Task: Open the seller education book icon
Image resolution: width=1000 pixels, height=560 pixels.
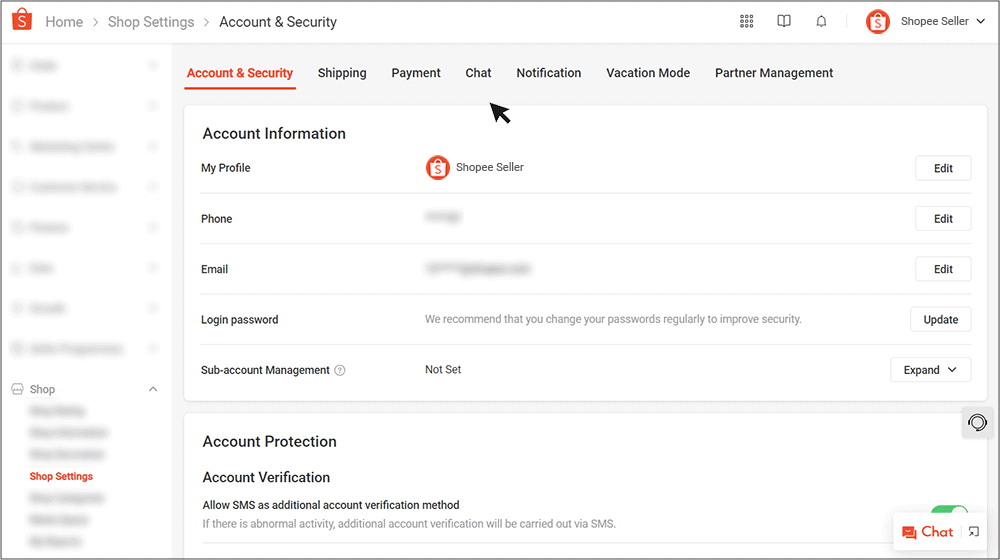Action: click(x=784, y=21)
